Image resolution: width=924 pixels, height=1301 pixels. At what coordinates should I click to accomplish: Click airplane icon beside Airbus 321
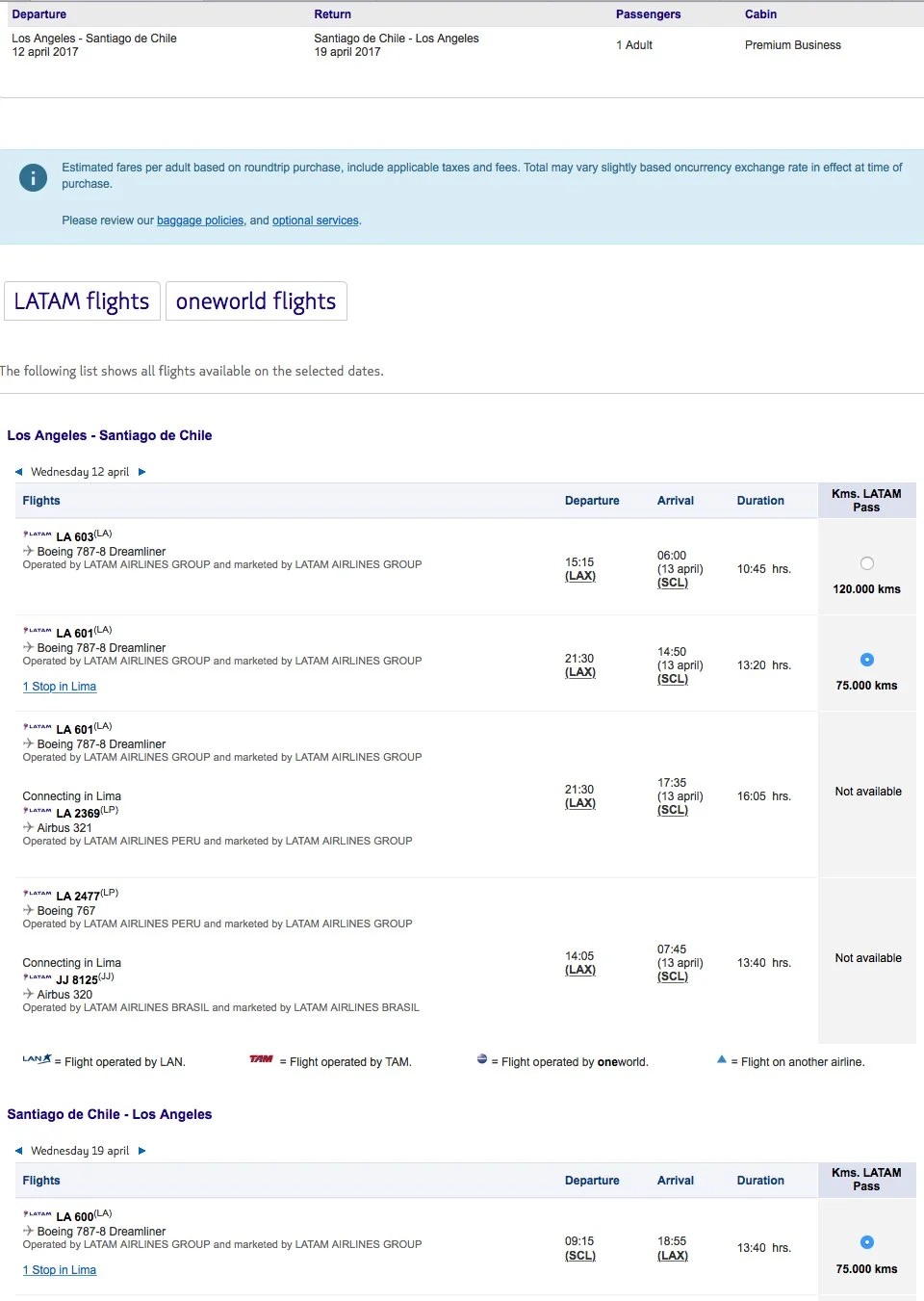point(28,827)
